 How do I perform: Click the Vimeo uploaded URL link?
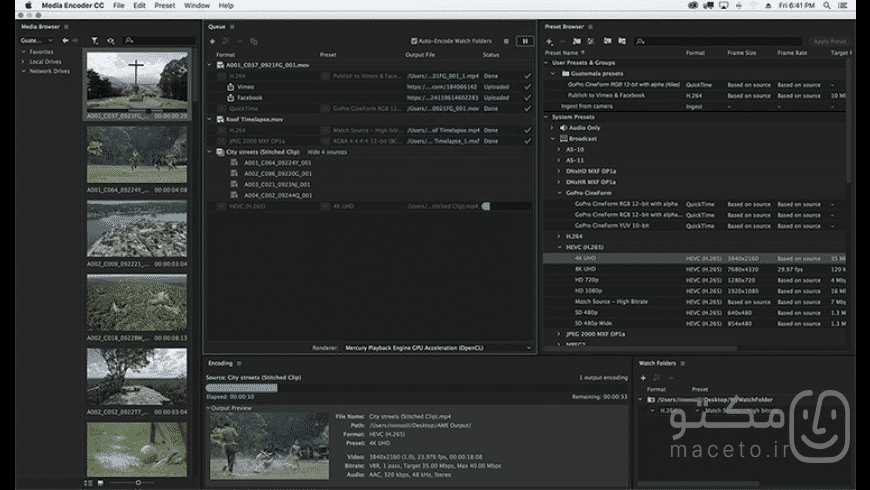(442, 87)
